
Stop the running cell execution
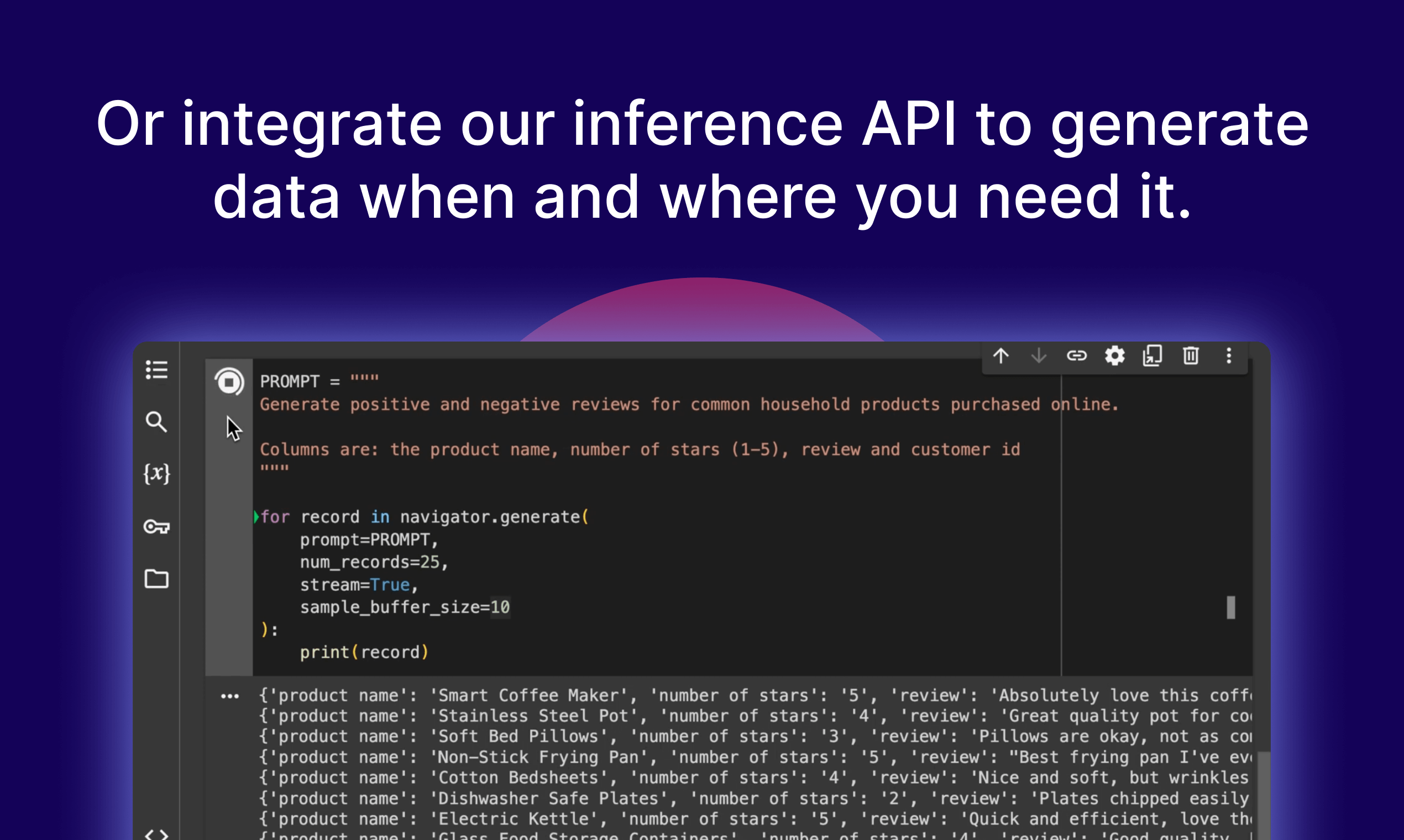(229, 382)
